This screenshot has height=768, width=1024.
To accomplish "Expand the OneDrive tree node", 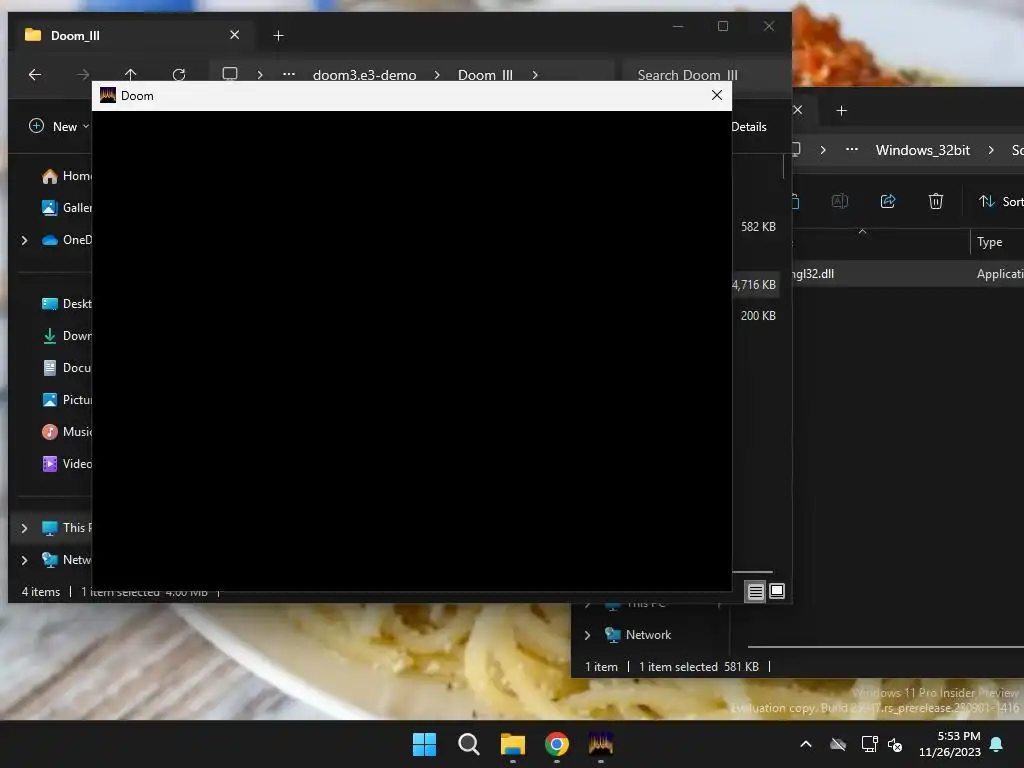I will (x=25, y=240).
